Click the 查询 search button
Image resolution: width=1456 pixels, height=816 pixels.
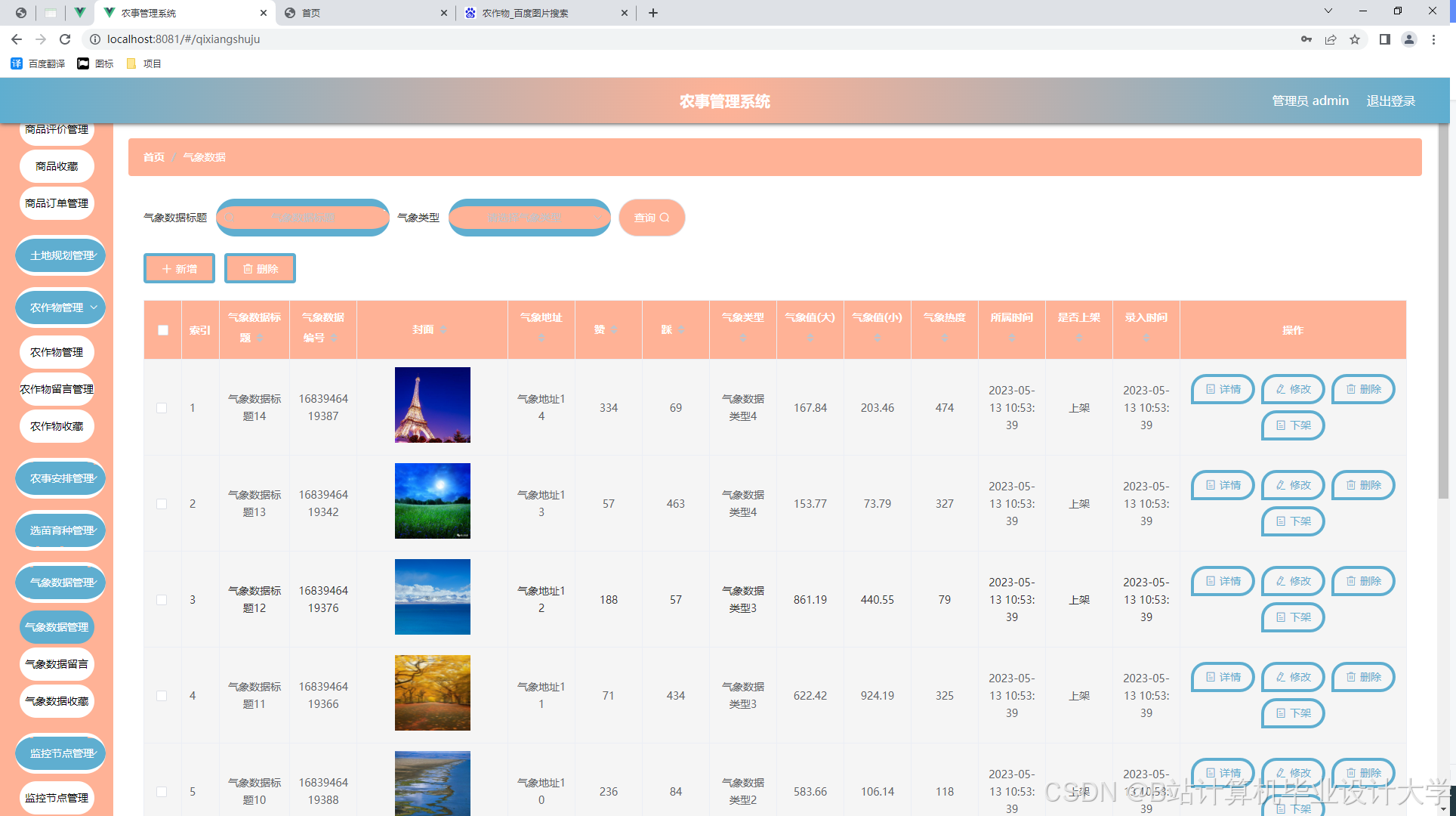(651, 218)
